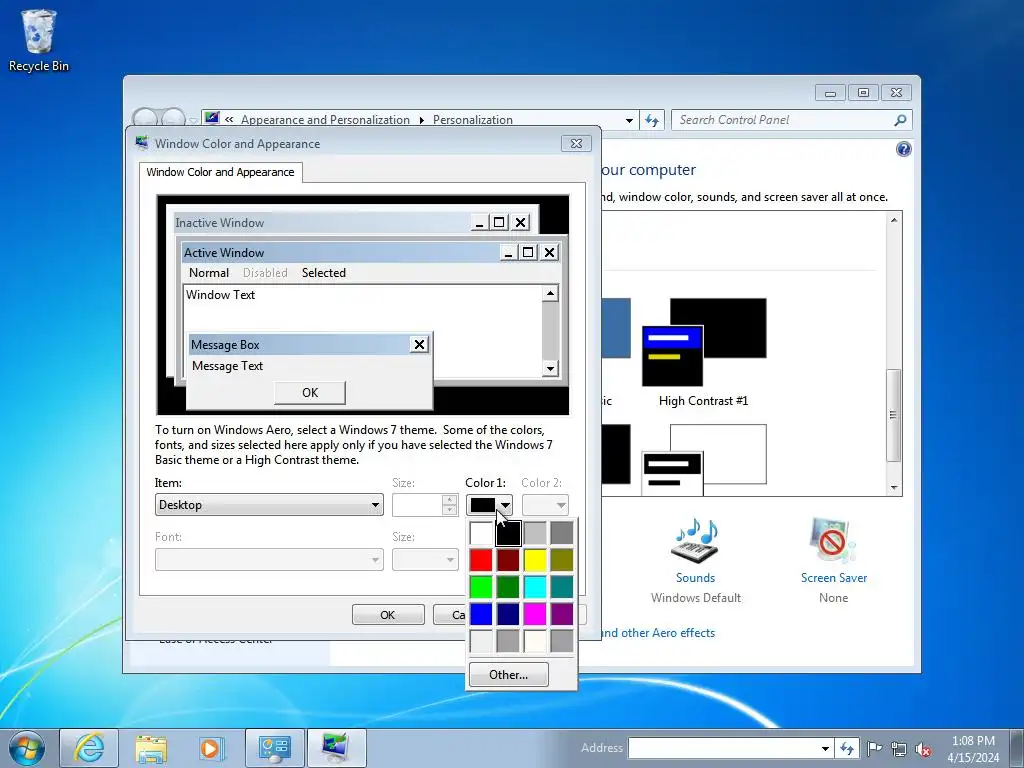Image resolution: width=1024 pixels, height=768 pixels.
Task: Click OK in the appearance dialog
Action: [x=388, y=615]
